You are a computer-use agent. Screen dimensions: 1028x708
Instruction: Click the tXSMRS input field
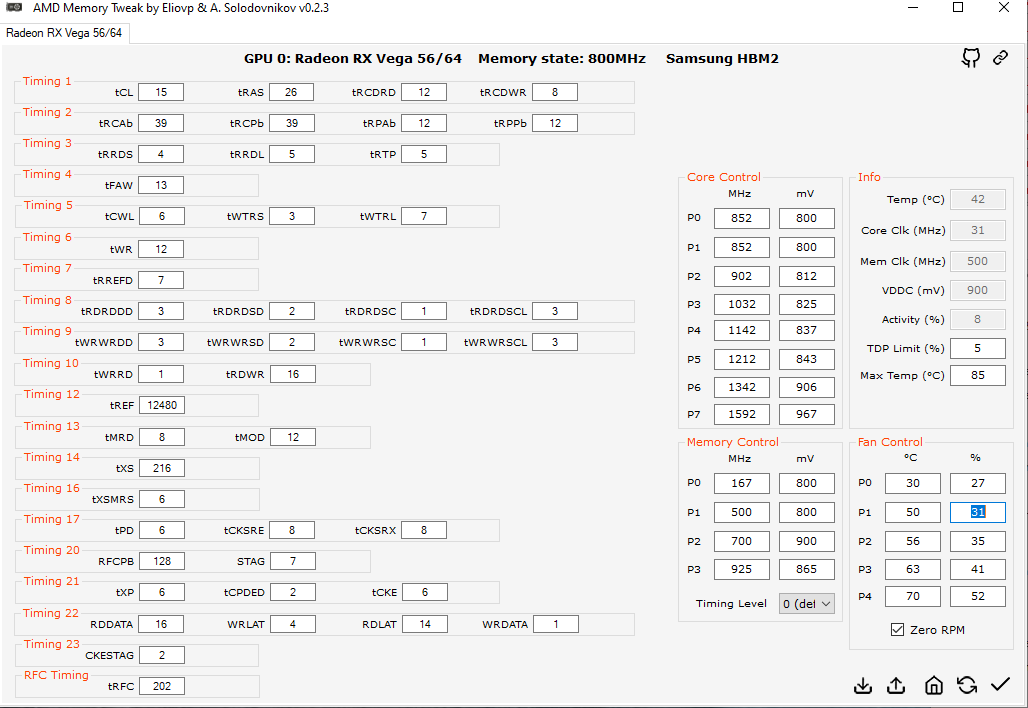[162, 499]
